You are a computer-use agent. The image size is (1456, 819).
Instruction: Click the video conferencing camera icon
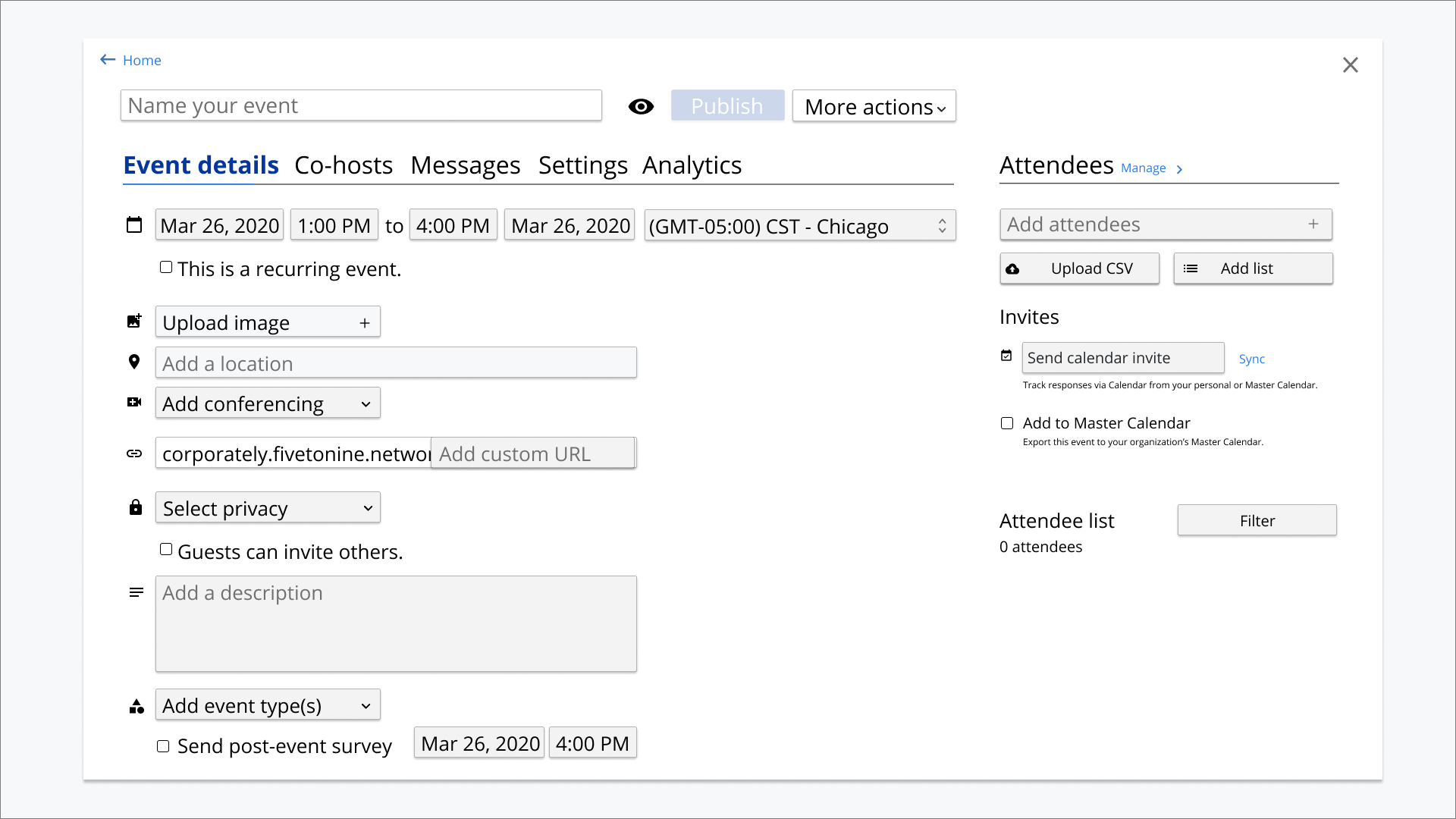(134, 402)
